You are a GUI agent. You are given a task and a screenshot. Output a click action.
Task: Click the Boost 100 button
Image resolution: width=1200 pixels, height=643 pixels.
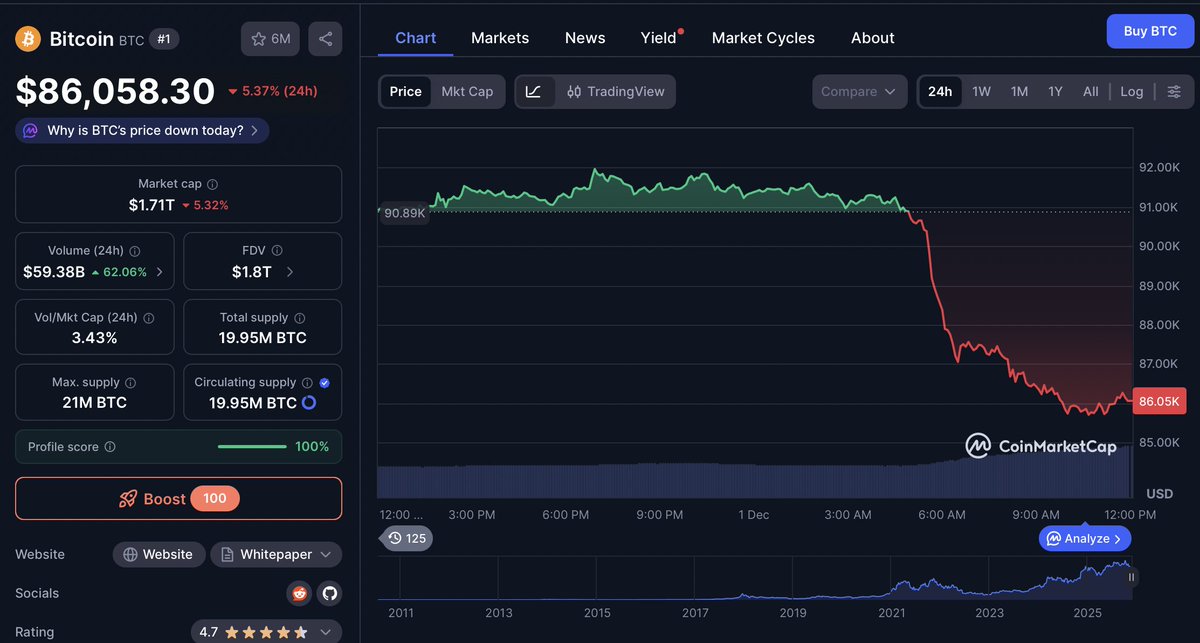(x=178, y=498)
